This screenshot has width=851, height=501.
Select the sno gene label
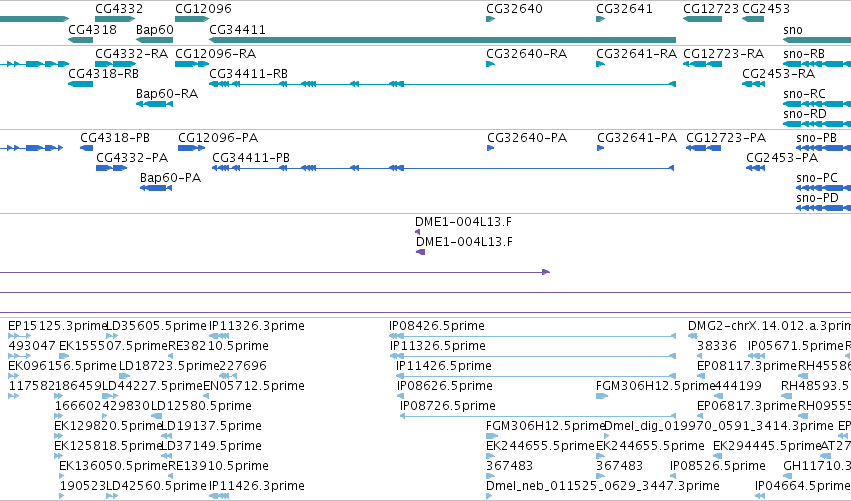[792, 30]
